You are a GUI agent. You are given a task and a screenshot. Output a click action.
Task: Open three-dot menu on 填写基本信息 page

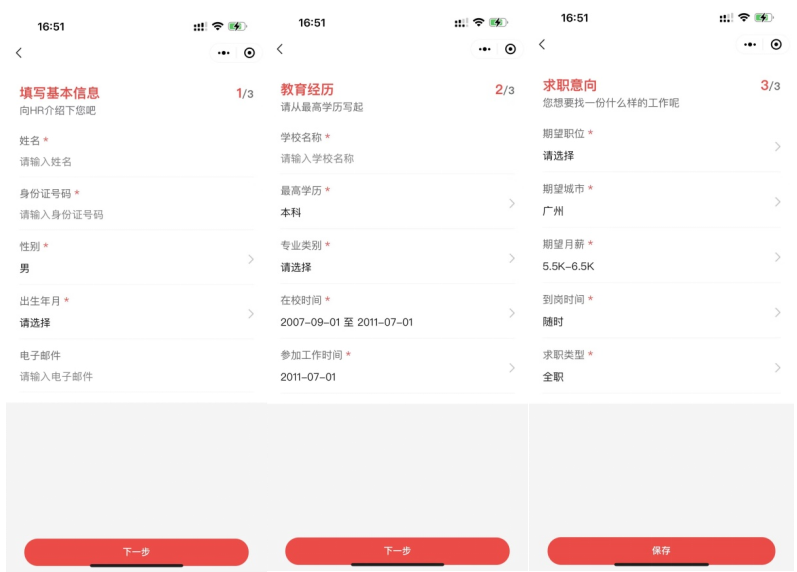(223, 53)
